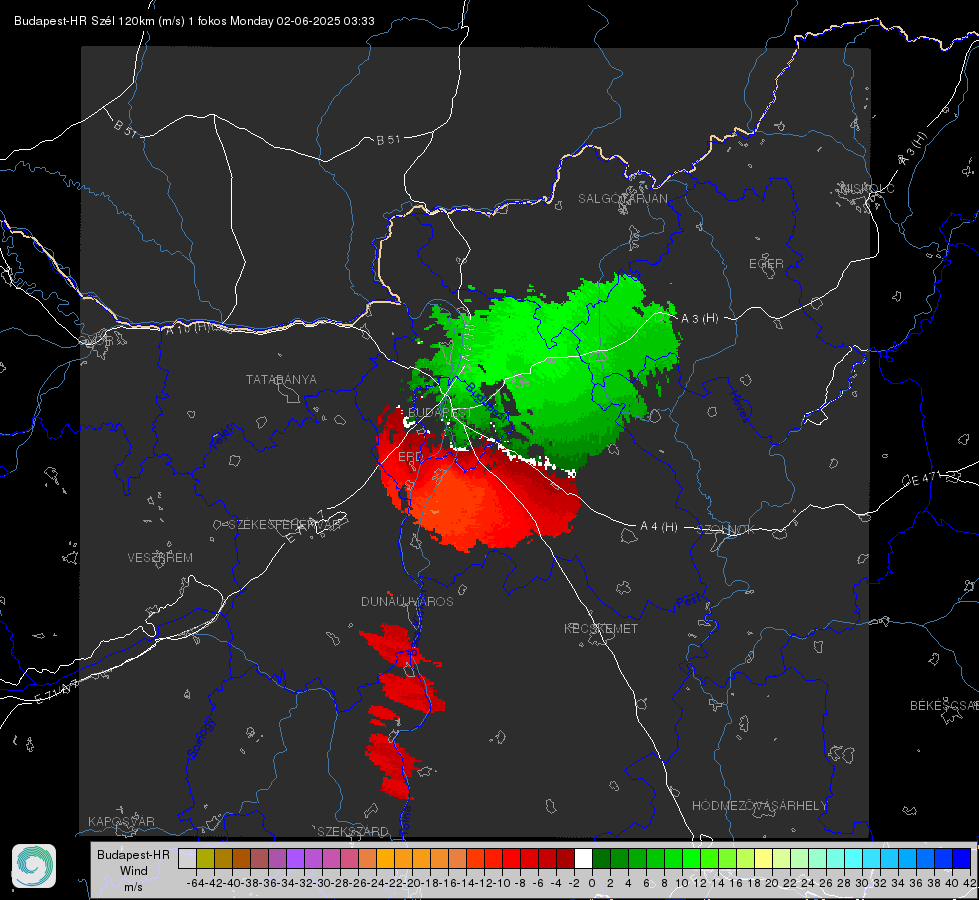Select the dark red swatch left of white
The image size is (979, 900).
coord(565,858)
